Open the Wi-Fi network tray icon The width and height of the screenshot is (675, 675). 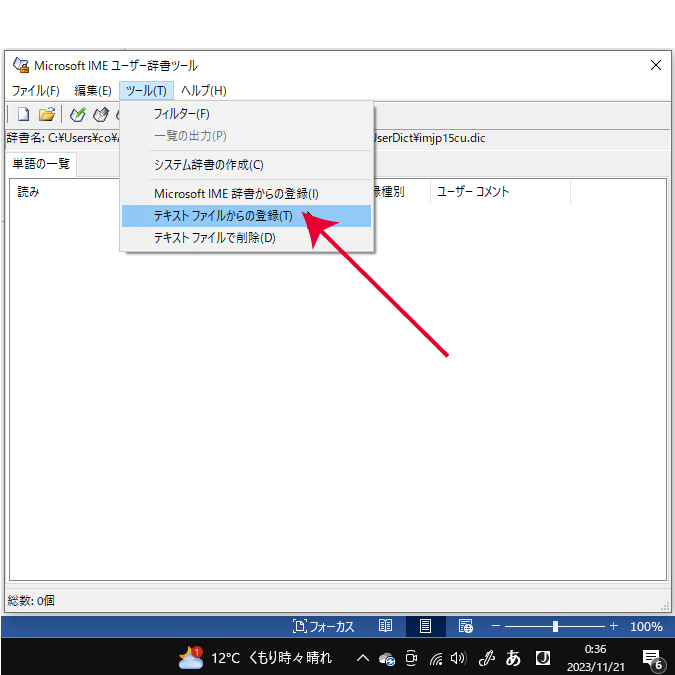[436, 658]
